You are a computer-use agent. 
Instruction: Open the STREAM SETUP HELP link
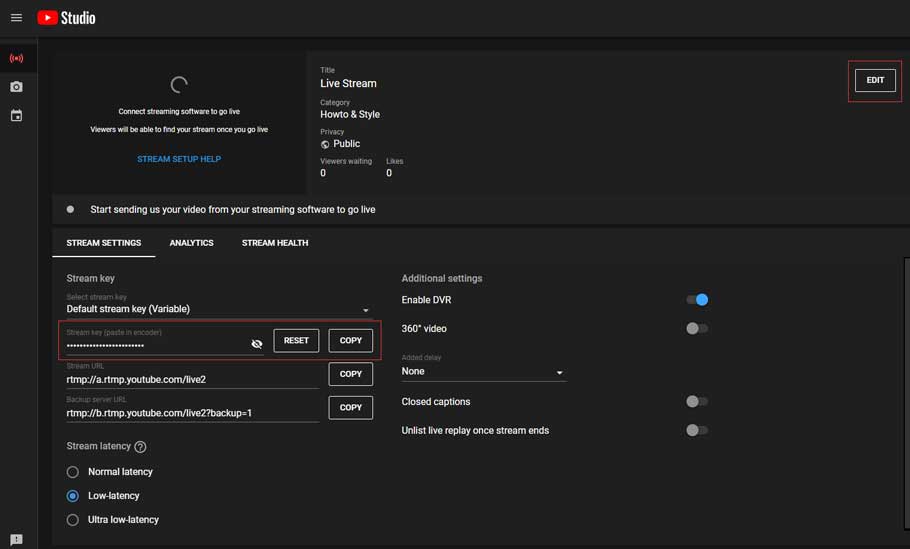pos(179,159)
